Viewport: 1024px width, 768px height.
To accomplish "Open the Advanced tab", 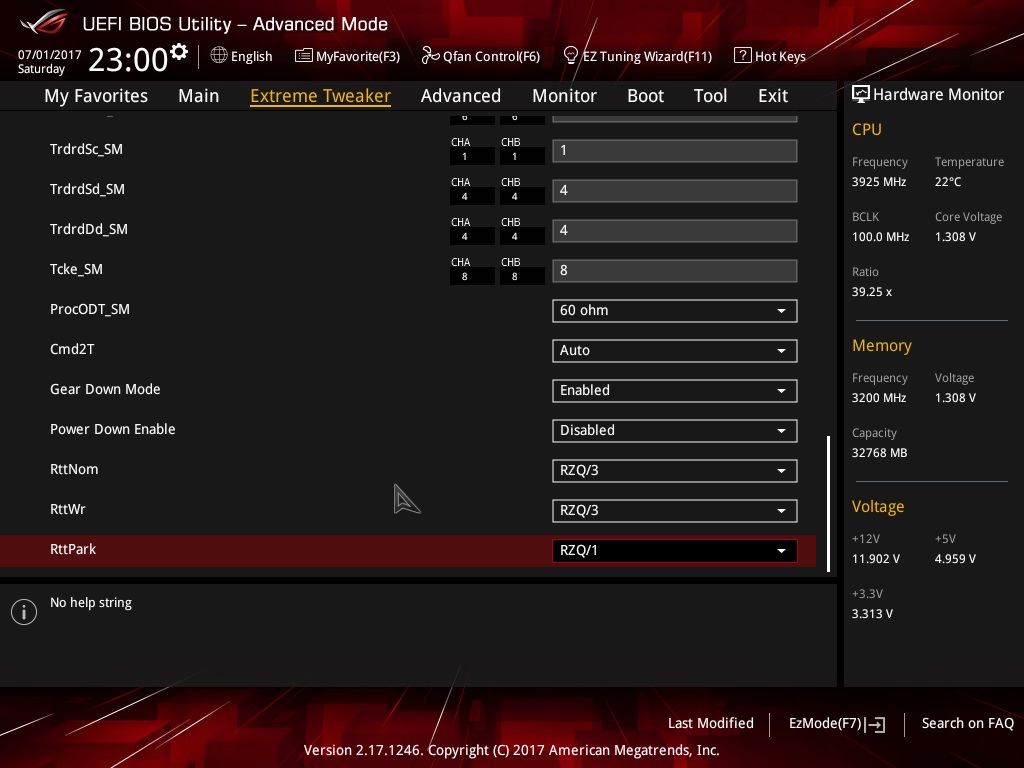I will (460, 96).
